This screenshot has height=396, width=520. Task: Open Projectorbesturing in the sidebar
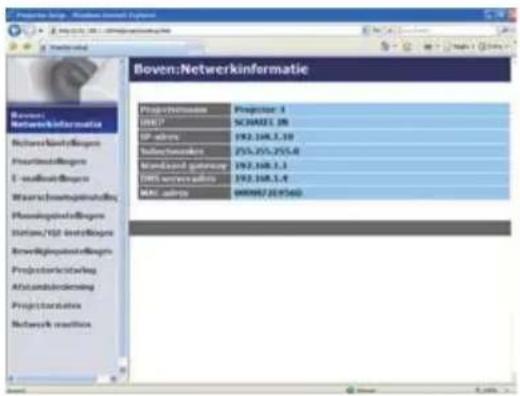(54, 270)
